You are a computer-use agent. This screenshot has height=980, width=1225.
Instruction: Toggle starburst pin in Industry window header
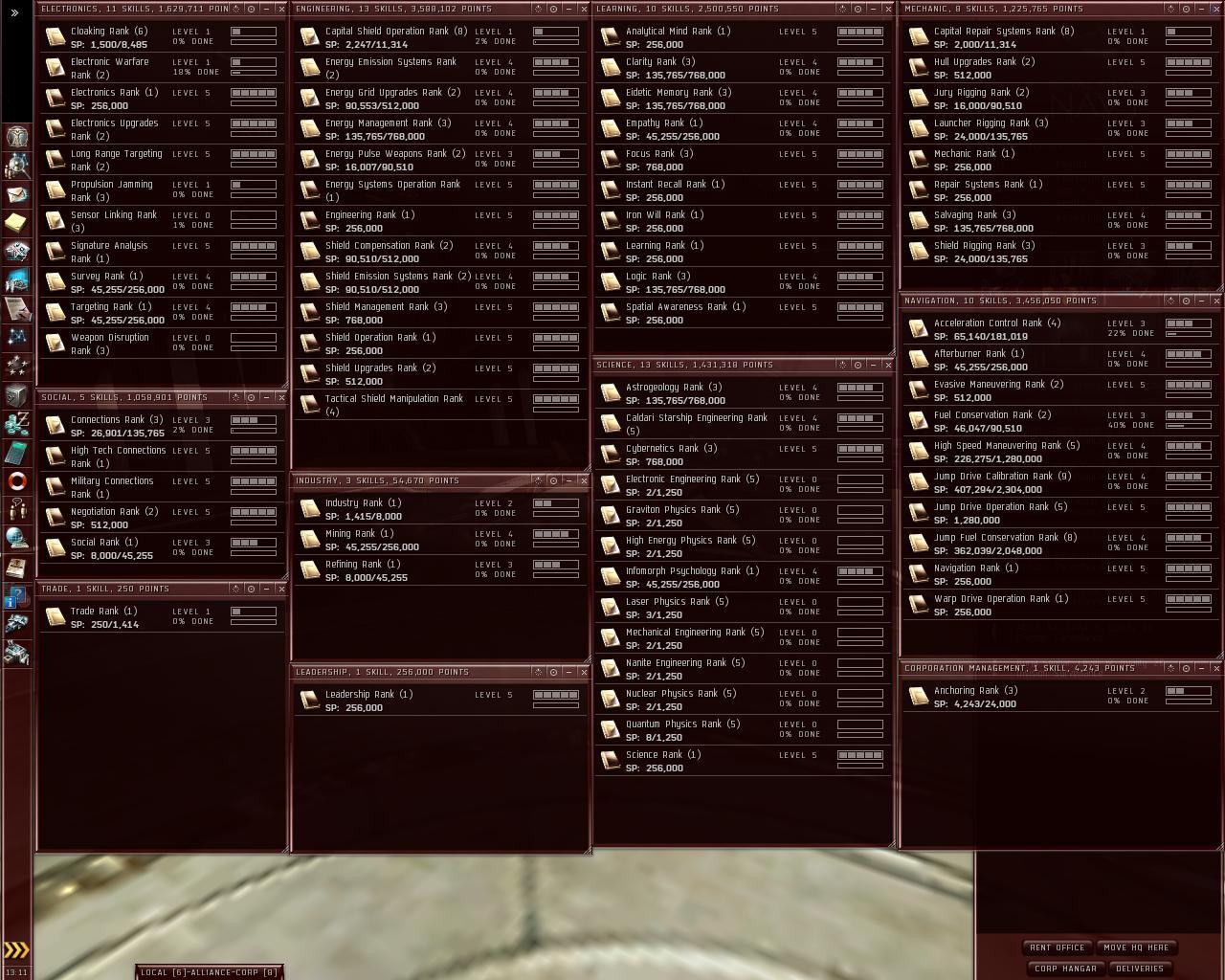[x=538, y=480]
